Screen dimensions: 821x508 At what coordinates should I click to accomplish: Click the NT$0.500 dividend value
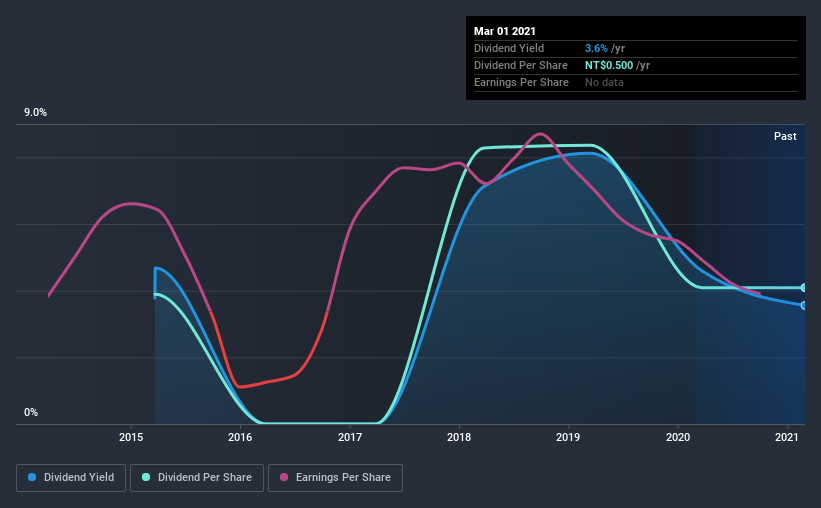click(x=609, y=65)
